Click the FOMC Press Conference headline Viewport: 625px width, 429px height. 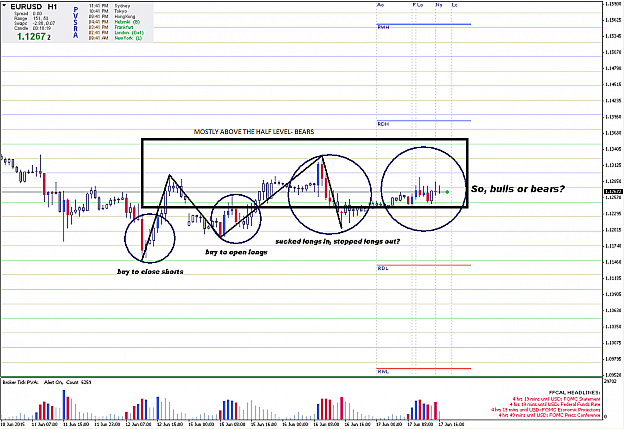[x=549, y=415]
